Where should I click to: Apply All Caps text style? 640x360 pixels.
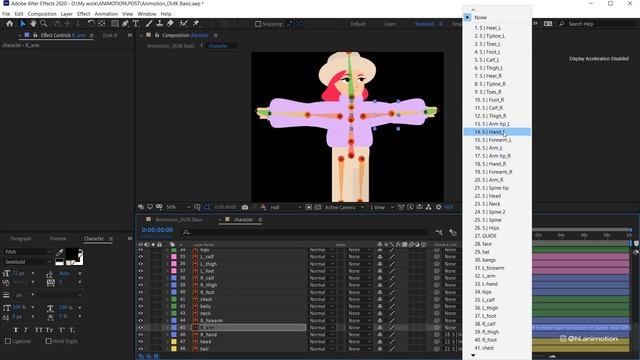pyautogui.click(x=38, y=330)
